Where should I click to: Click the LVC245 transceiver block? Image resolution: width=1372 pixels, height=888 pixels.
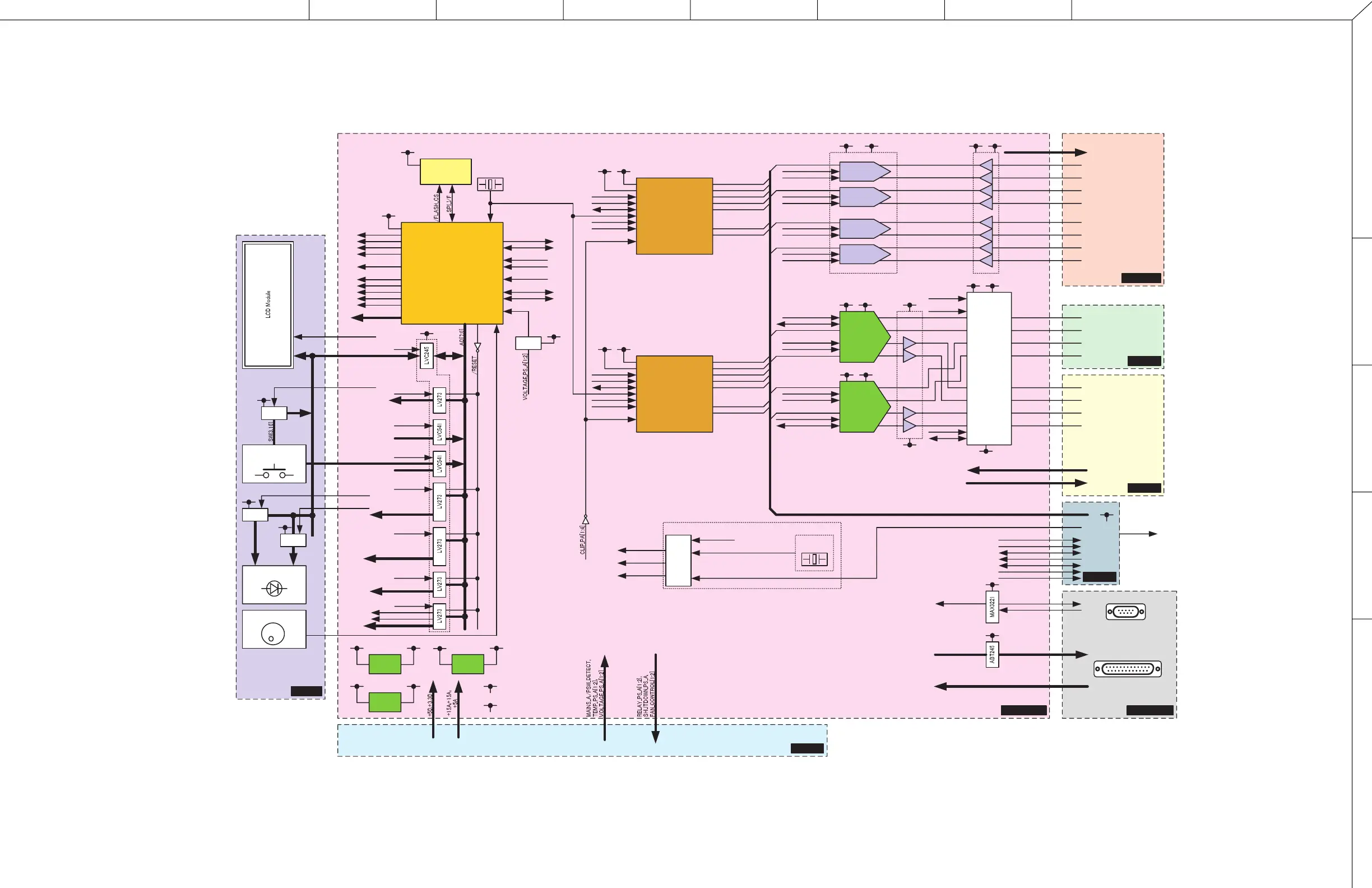[426, 356]
